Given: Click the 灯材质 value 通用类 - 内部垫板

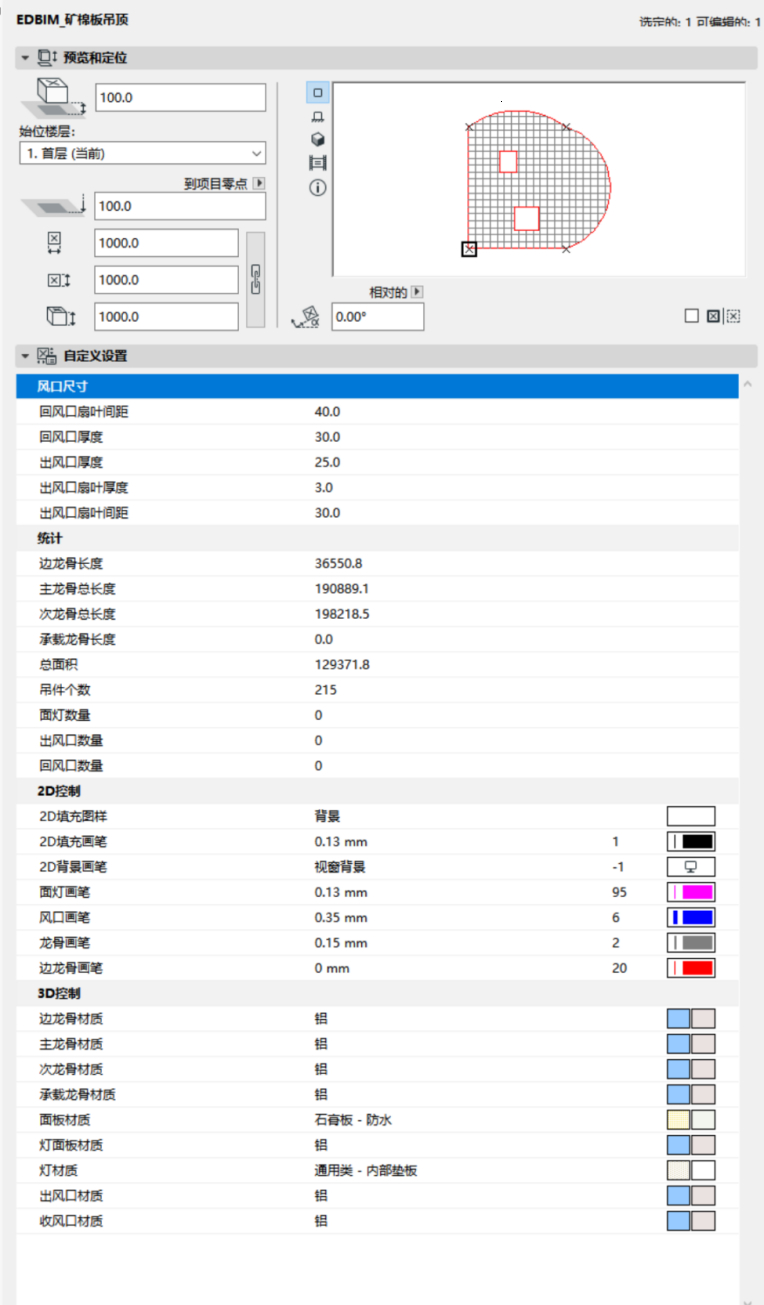Looking at the screenshot, I should coord(366,1170).
